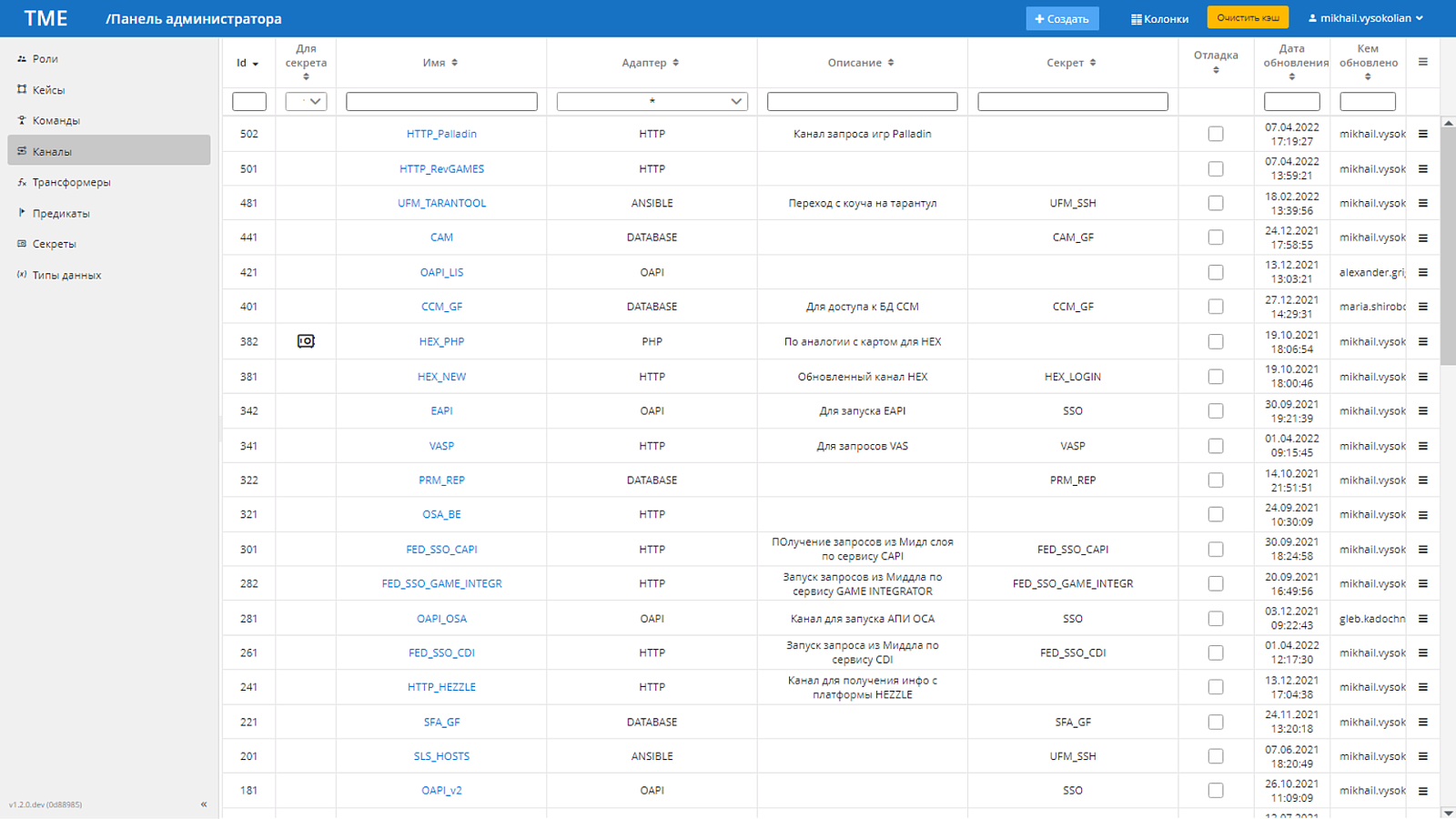The width and height of the screenshot is (1456, 819).
Task: Open Типы данных in sidebar
Action: coord(109,275)
